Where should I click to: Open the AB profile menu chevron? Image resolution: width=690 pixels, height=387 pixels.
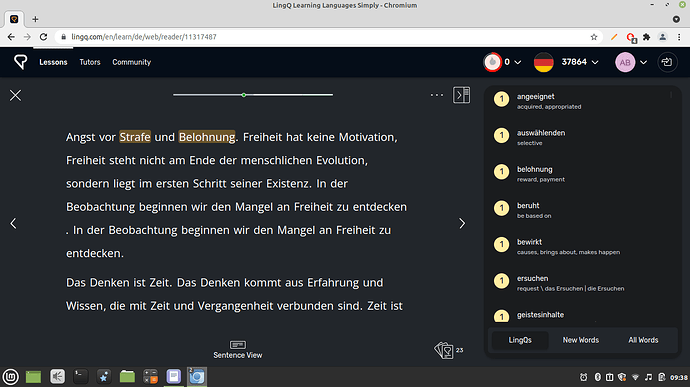point(643,62)
